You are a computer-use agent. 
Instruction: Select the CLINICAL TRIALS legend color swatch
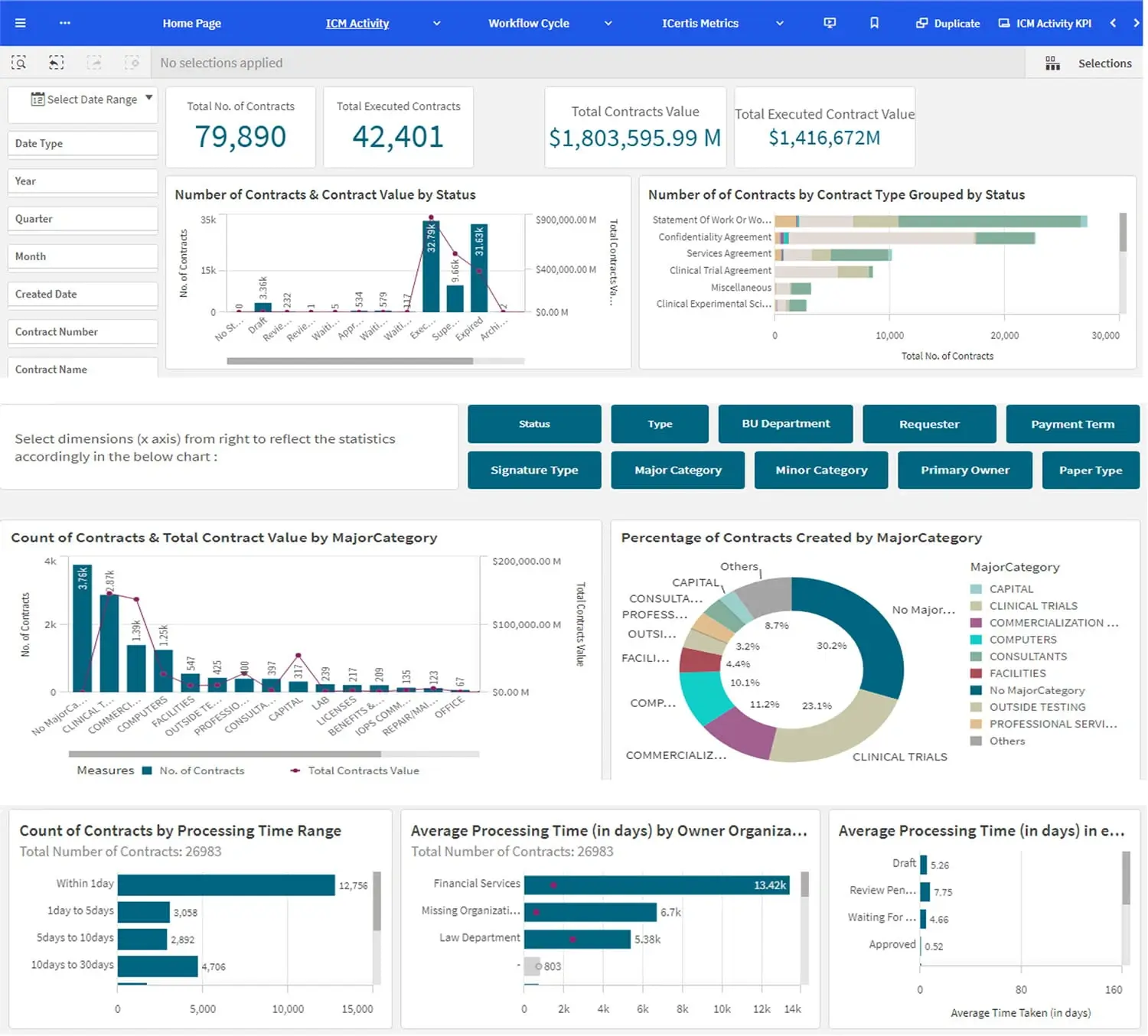coord(976,606)
